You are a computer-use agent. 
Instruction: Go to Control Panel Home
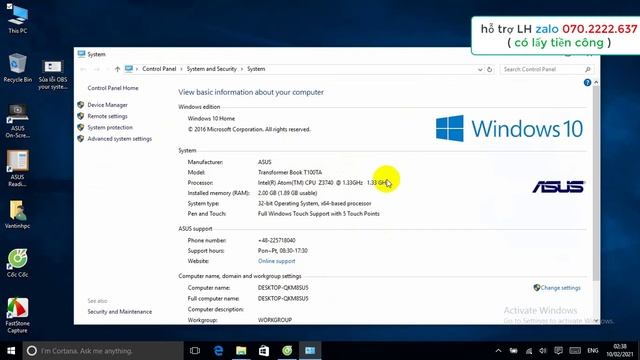point(113,88)
